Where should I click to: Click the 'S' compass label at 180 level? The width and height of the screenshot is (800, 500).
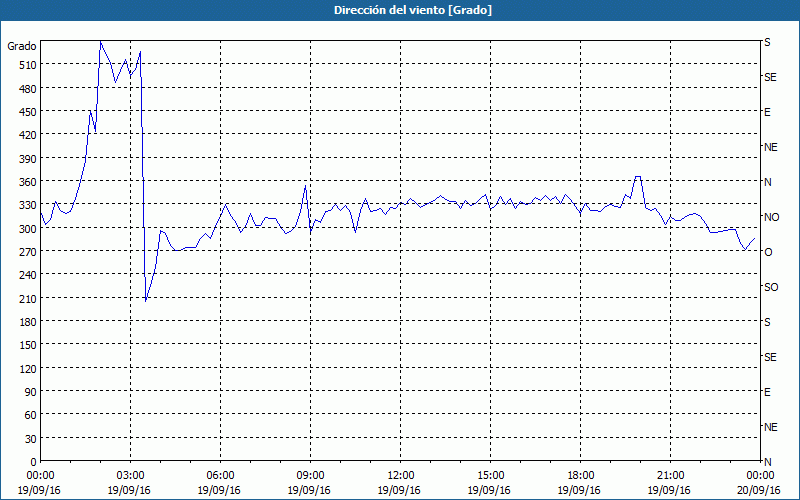coord(767,322)
